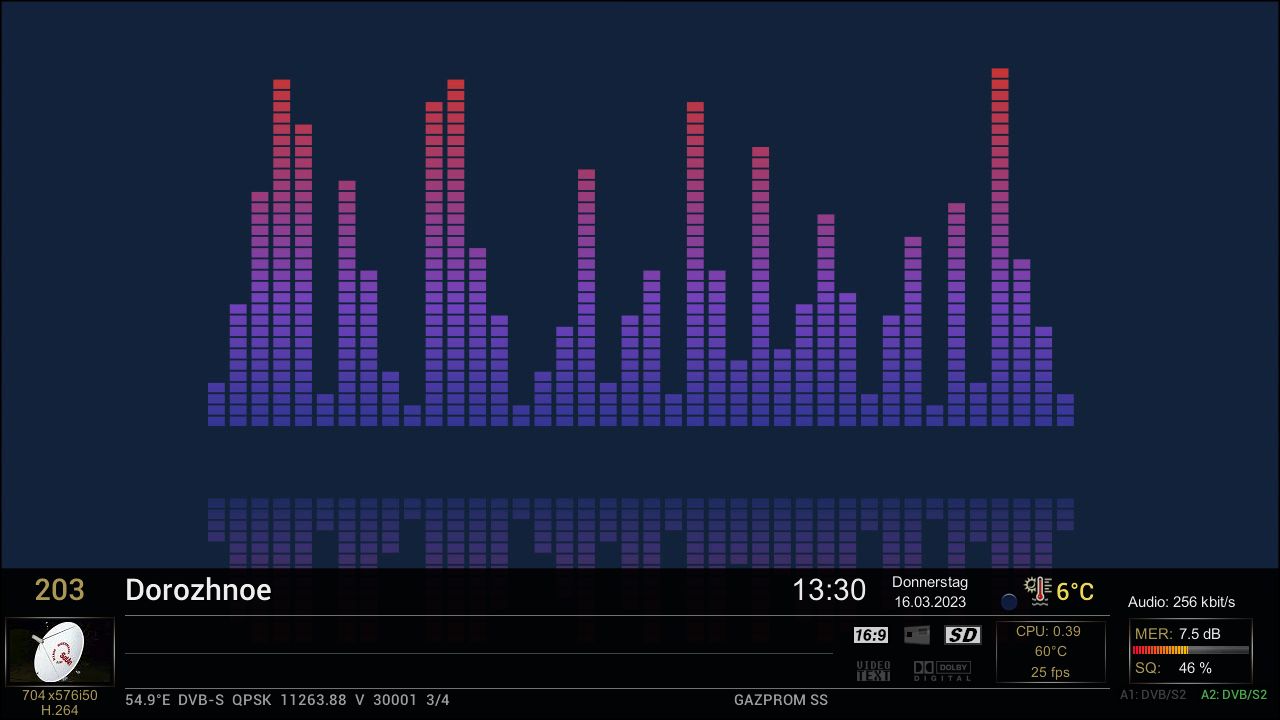Toggle the blue recording status dot

(x=1009, y=602)
